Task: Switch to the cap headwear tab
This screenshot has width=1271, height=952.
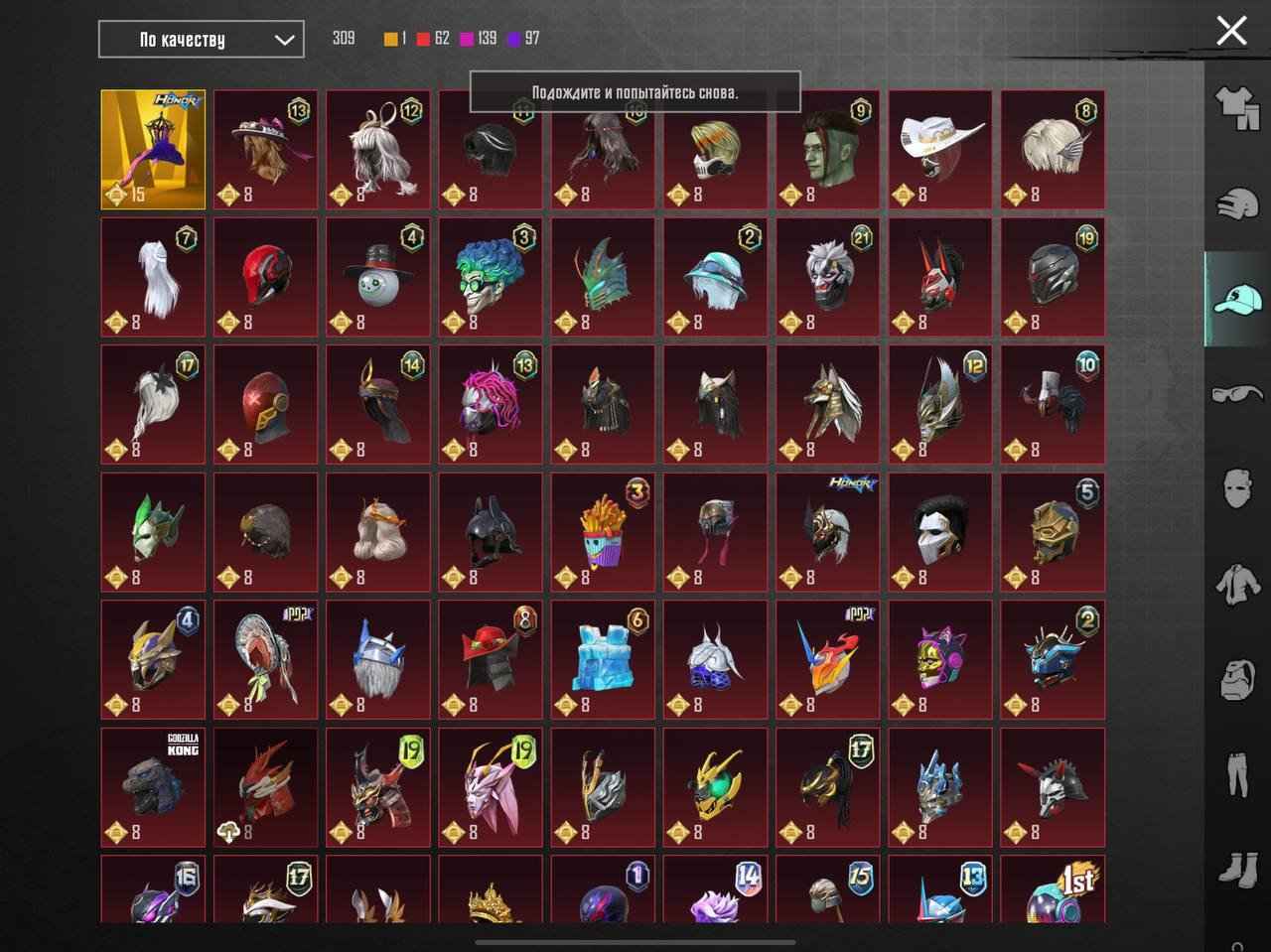Action: coord(1237,299)
